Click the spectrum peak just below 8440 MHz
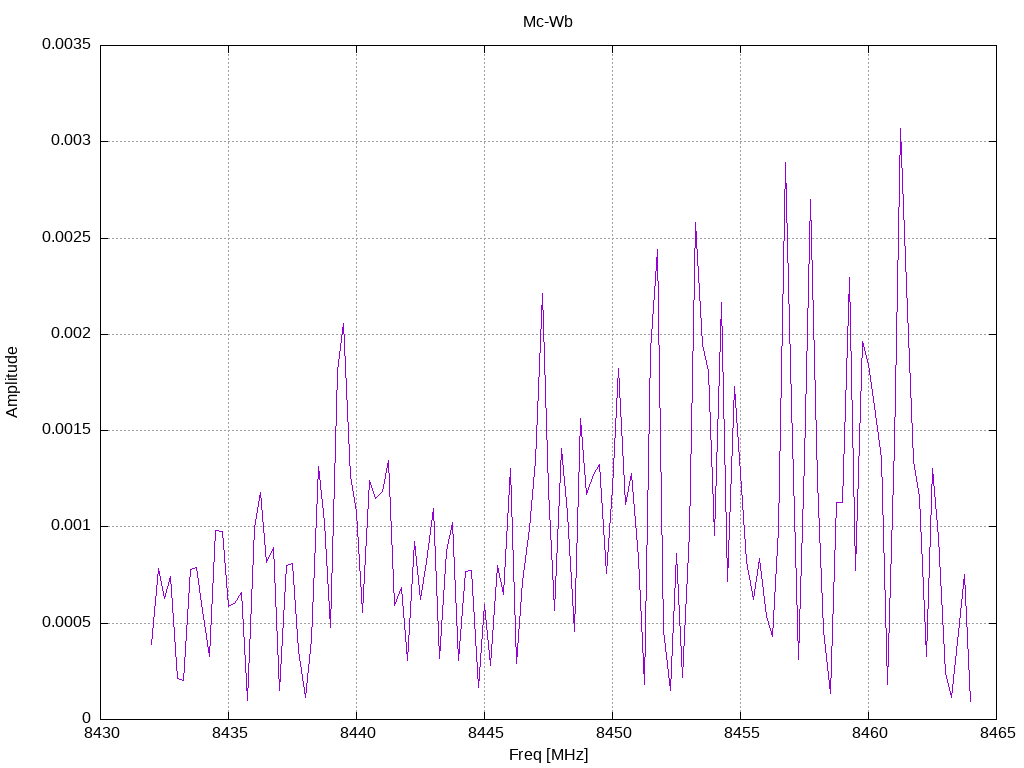Image resolution: width=1024 pixels, height=768 pixels. point(344,325)
